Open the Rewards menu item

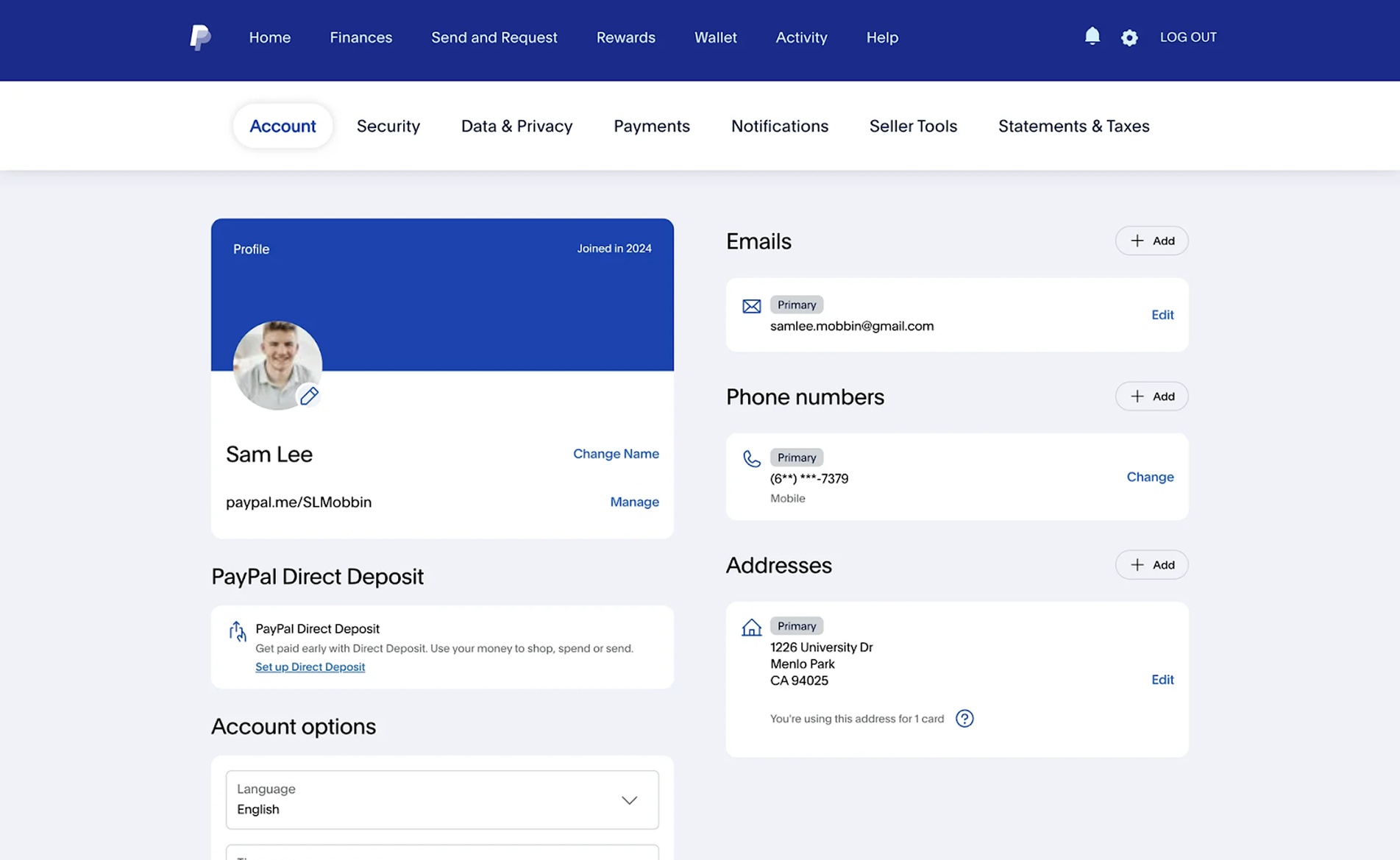[x=625, y=38]
